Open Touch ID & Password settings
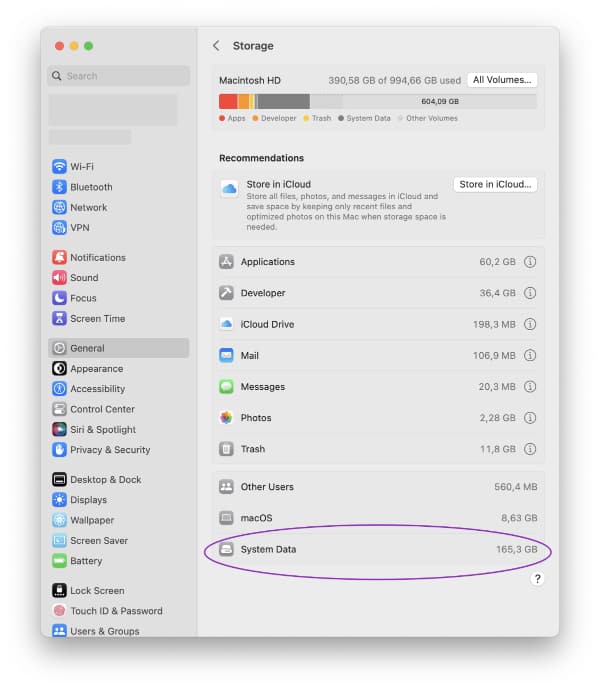This screenshot has width=600, height=690. click(x=107, y=610)
